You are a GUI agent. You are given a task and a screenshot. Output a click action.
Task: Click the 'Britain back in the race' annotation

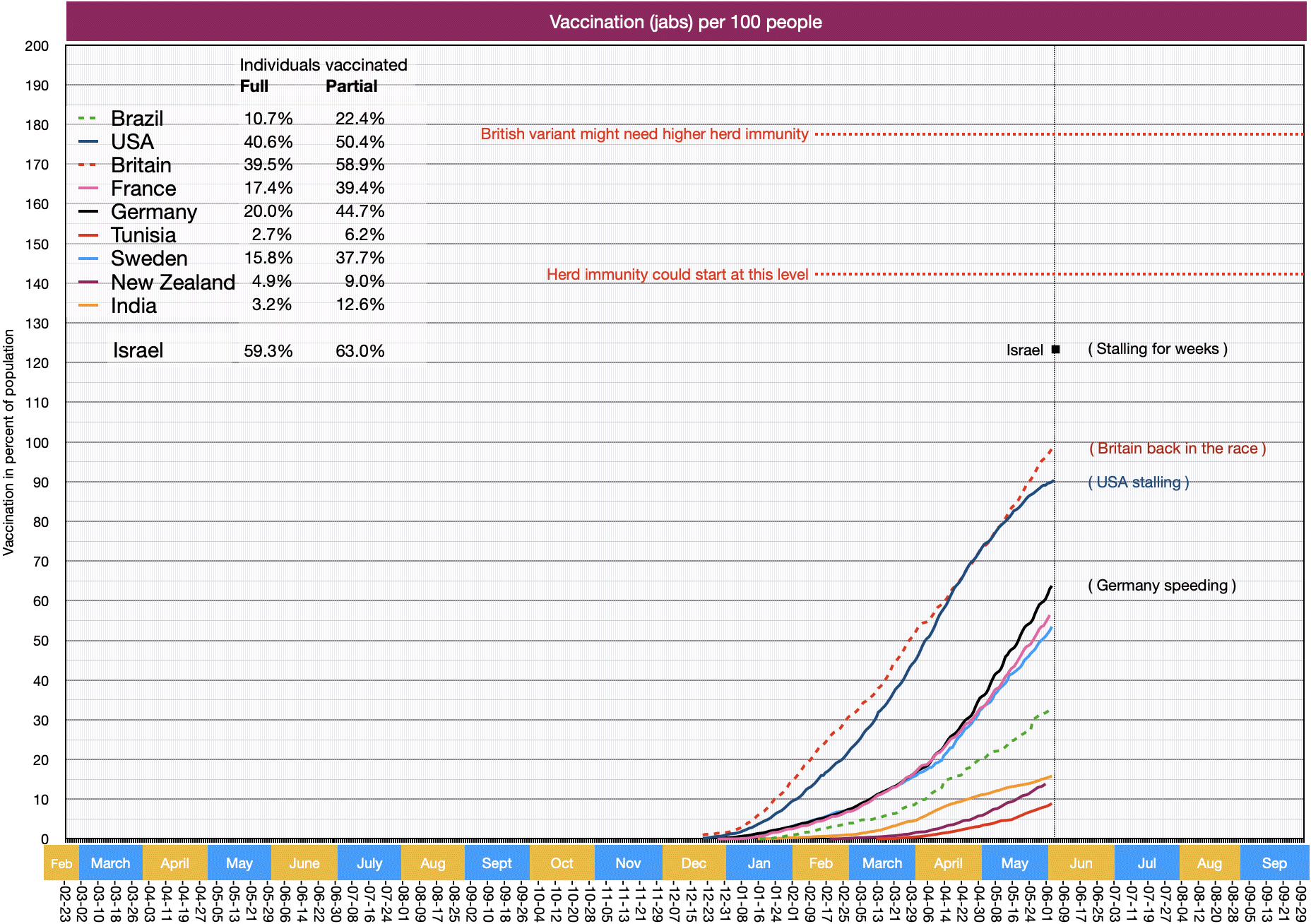[x=1177, y=449]
